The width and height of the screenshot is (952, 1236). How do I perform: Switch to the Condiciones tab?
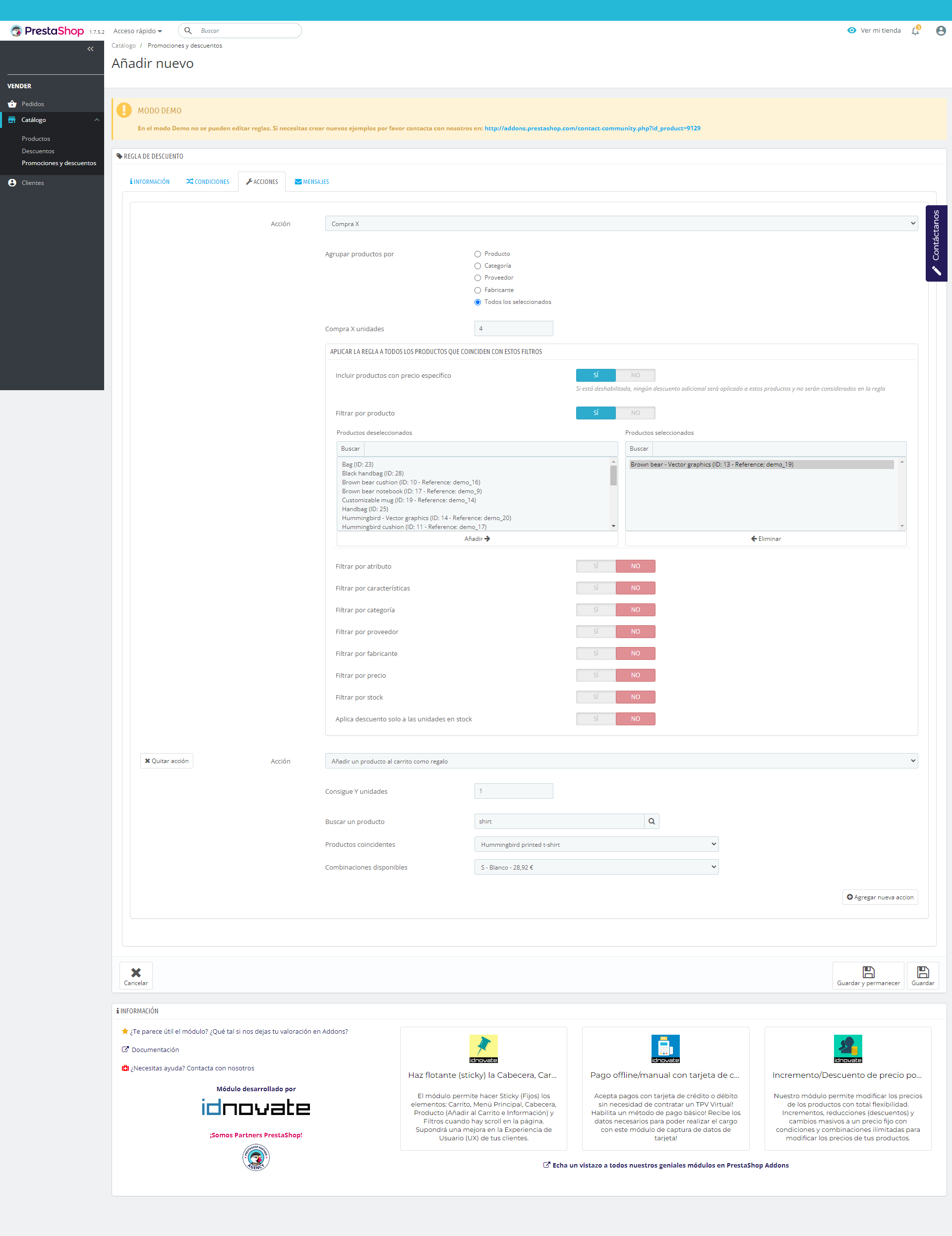coord(208,181)
